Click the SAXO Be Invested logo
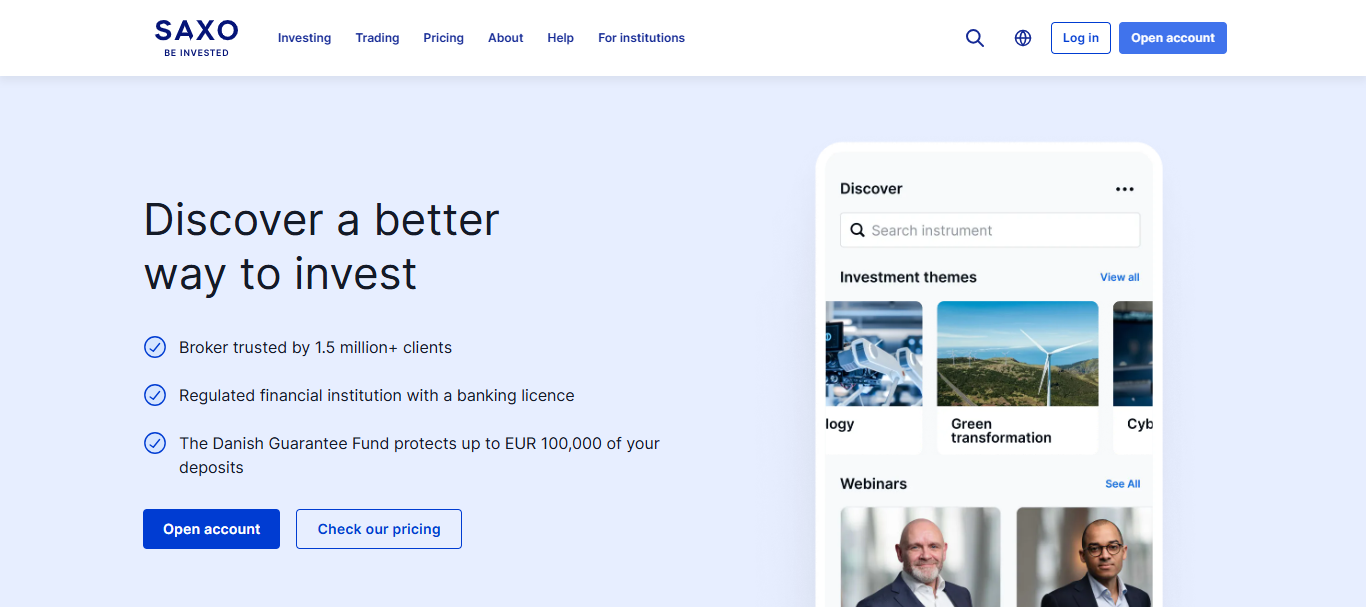 click(196, 38)
